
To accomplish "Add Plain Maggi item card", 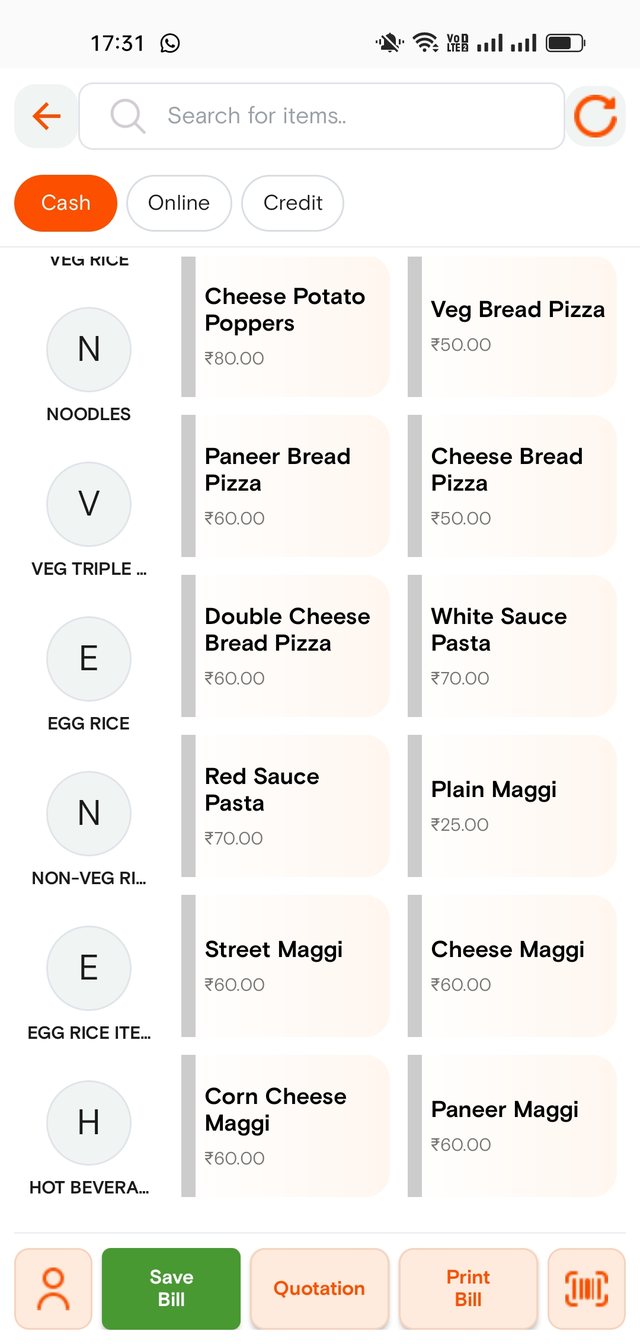I will pyautogui.click(x=512, y=806).
